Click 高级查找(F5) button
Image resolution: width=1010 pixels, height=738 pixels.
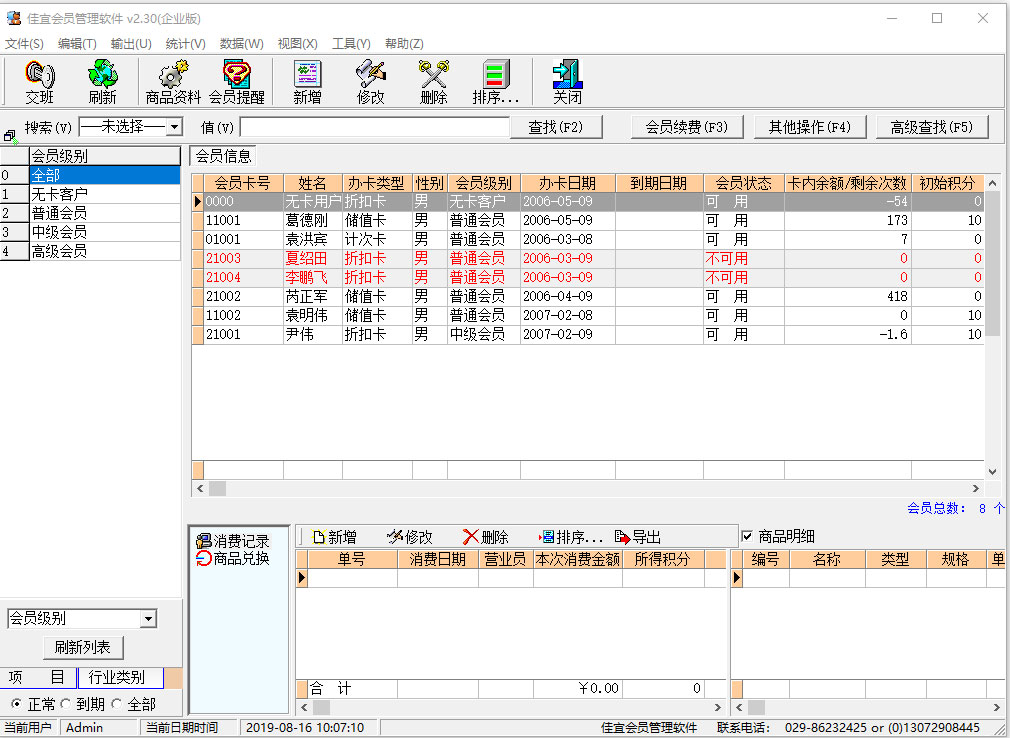coord(932,128)
